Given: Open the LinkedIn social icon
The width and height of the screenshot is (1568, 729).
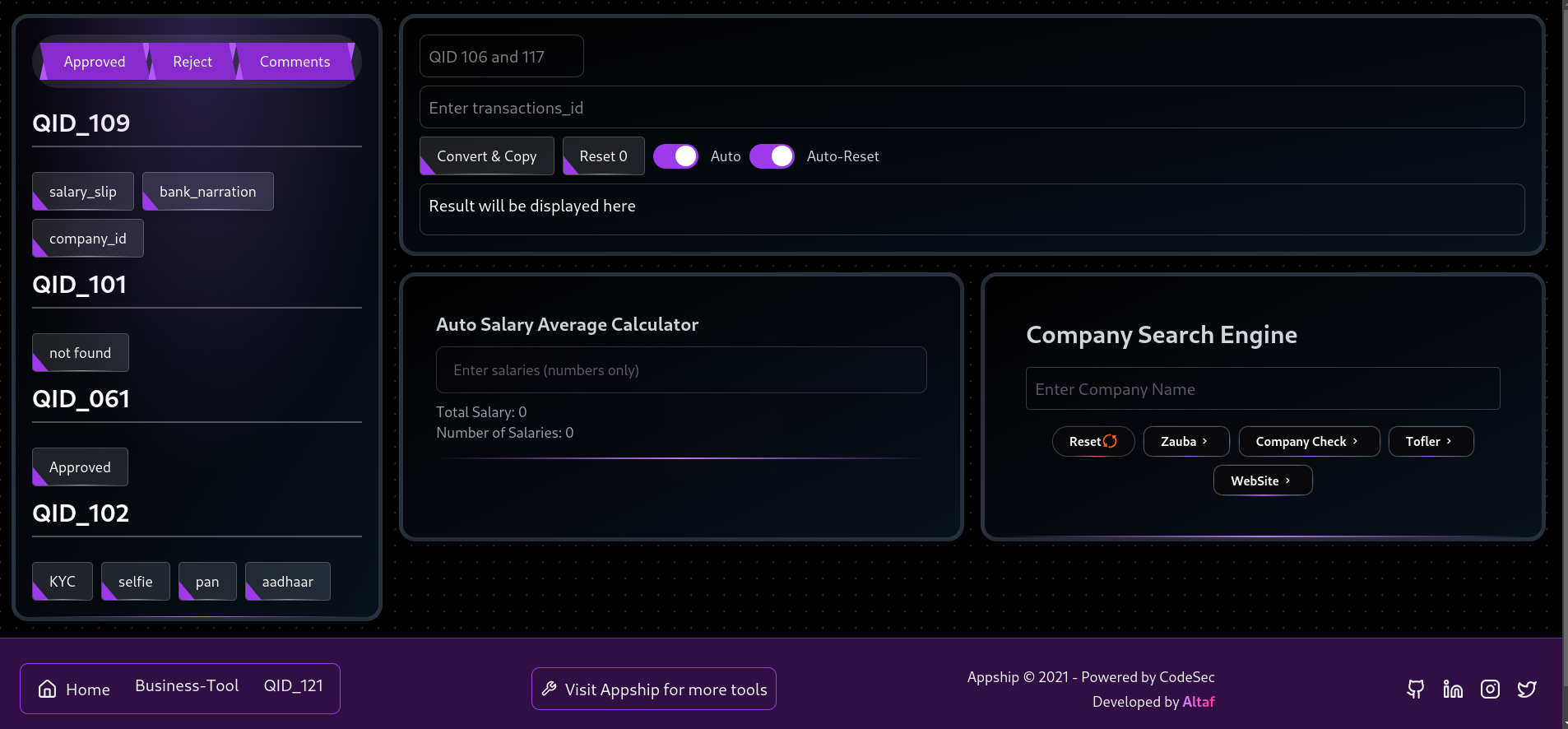Looking at the screenshot, I should click(x=1453, y=690).
